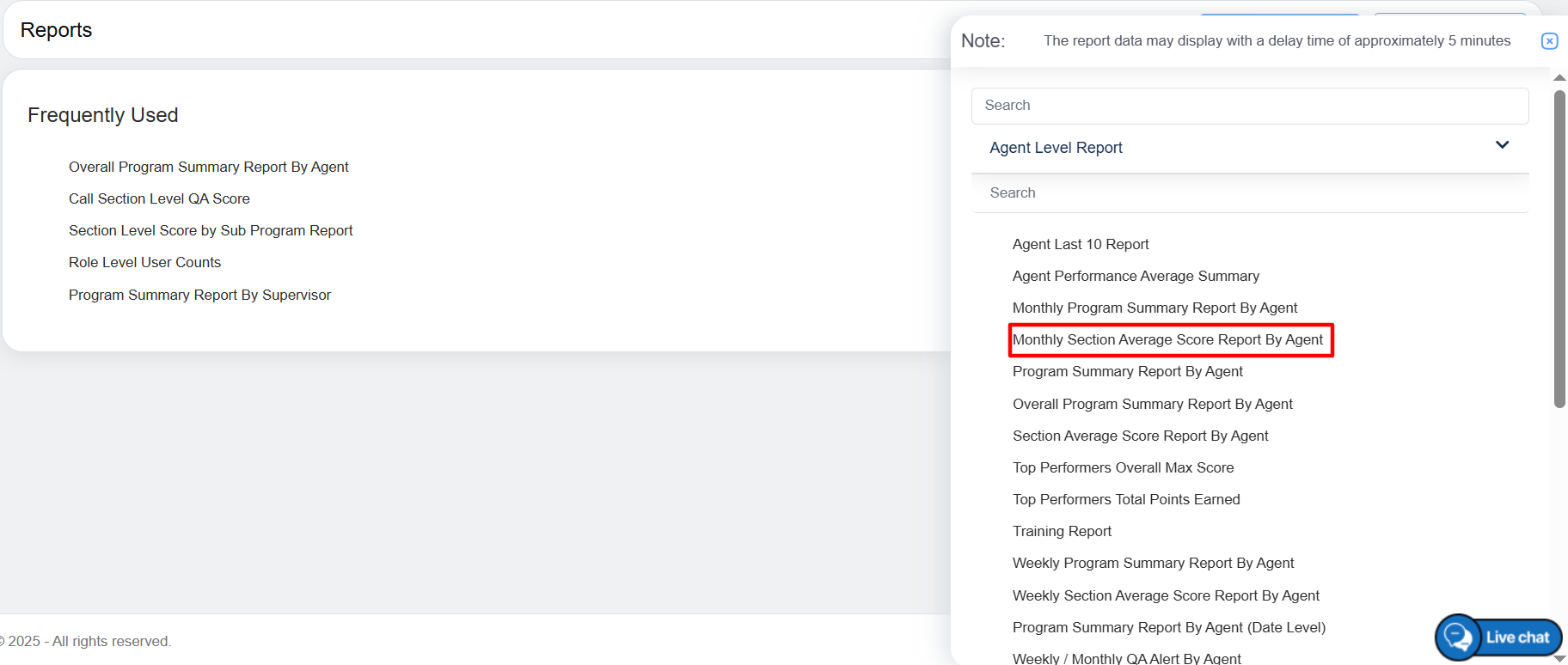Image resolution: width=1568 pixels, height=665 pixels.
Task: Open Top Performers Total Points Earned
Action: (1125, 499)
